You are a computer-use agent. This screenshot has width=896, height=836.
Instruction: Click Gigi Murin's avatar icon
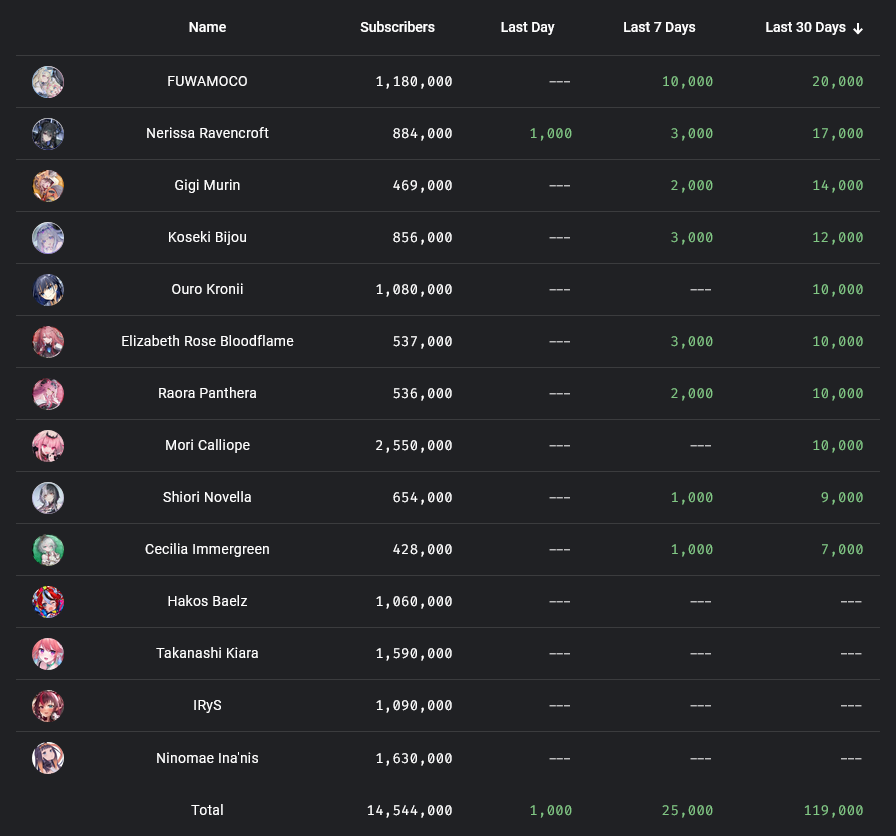[x=48, y=186]
